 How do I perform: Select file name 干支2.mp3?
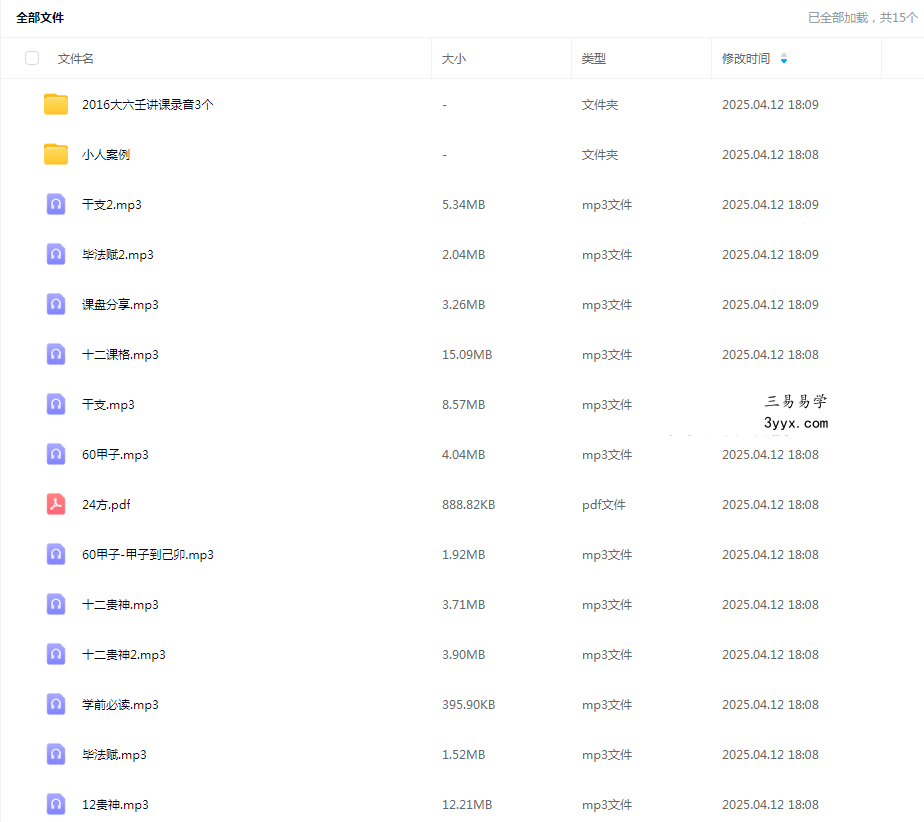point(112,204)
